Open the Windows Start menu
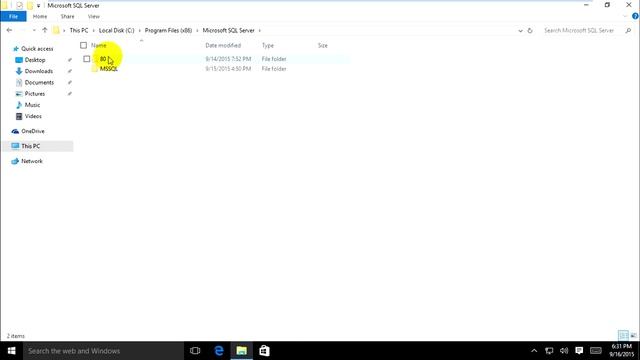640x360 pixels. 11,351
